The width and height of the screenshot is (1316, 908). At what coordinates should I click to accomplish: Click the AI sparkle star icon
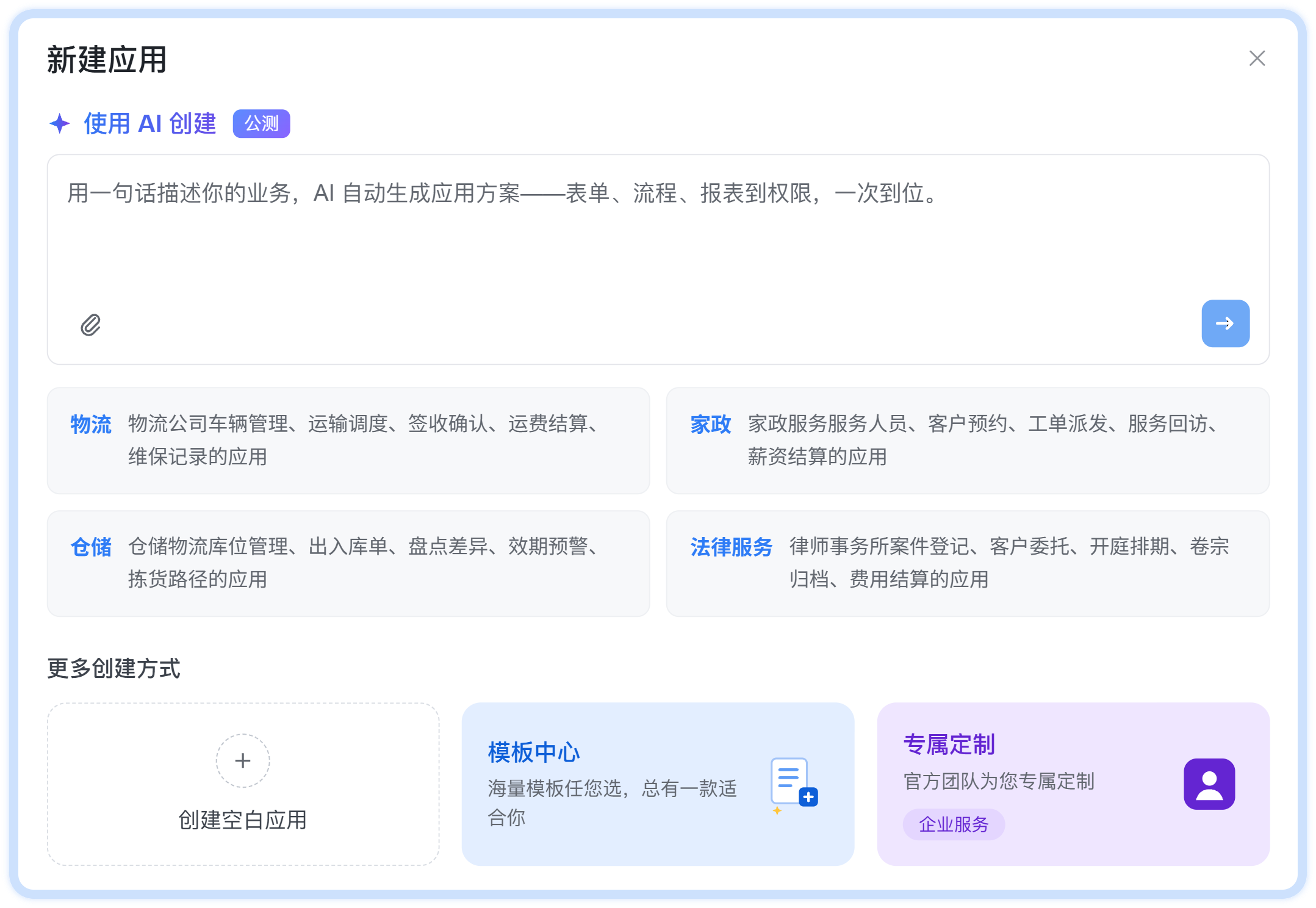[60, 123]
